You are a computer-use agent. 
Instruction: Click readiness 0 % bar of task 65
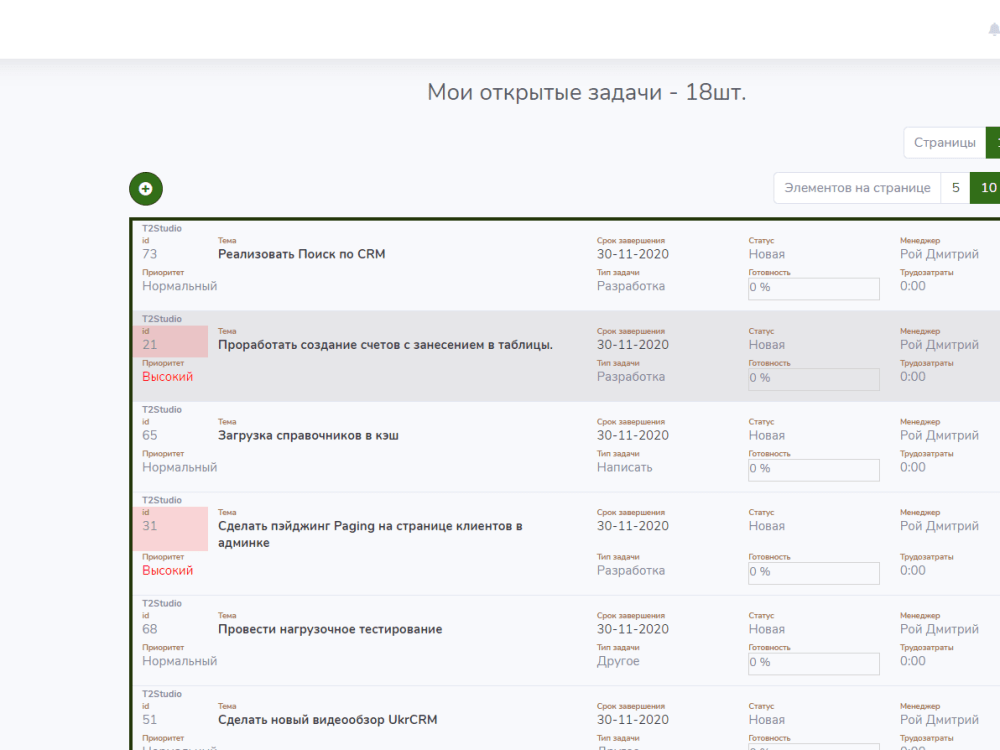pos(814,469)
